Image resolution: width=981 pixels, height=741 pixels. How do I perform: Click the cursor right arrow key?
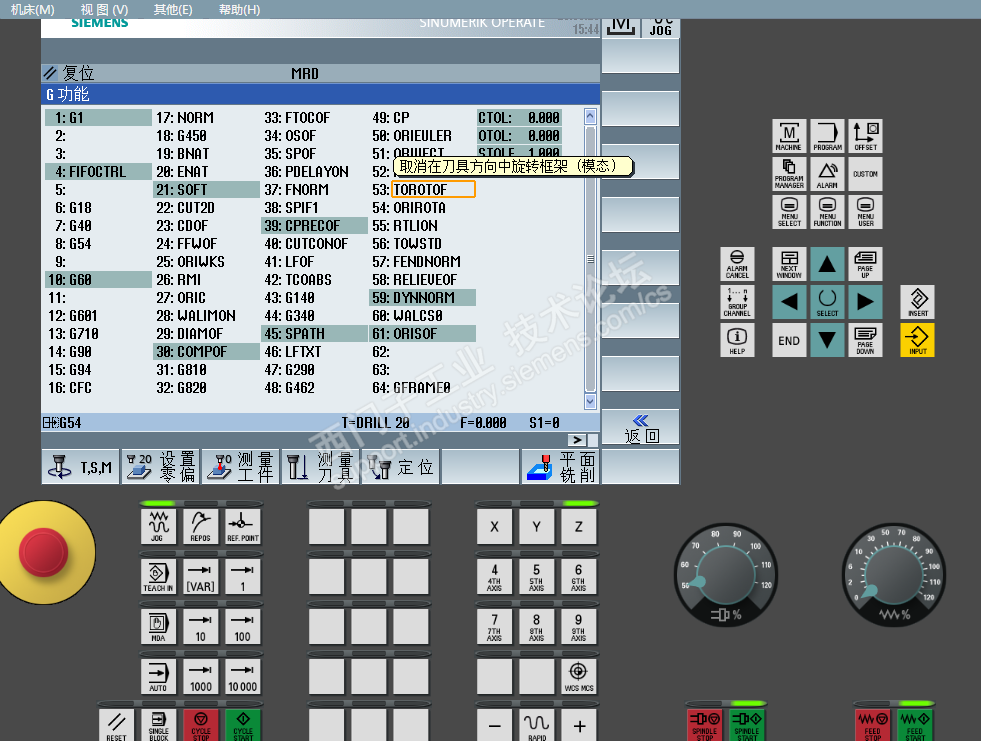coord(865,302)
